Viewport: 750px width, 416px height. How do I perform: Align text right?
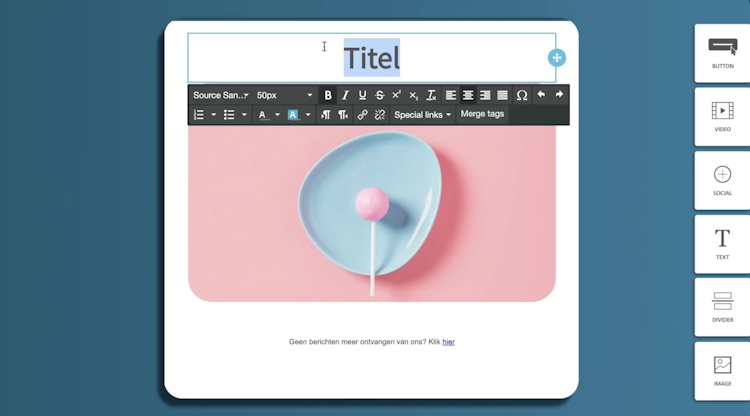coord(485,95)
